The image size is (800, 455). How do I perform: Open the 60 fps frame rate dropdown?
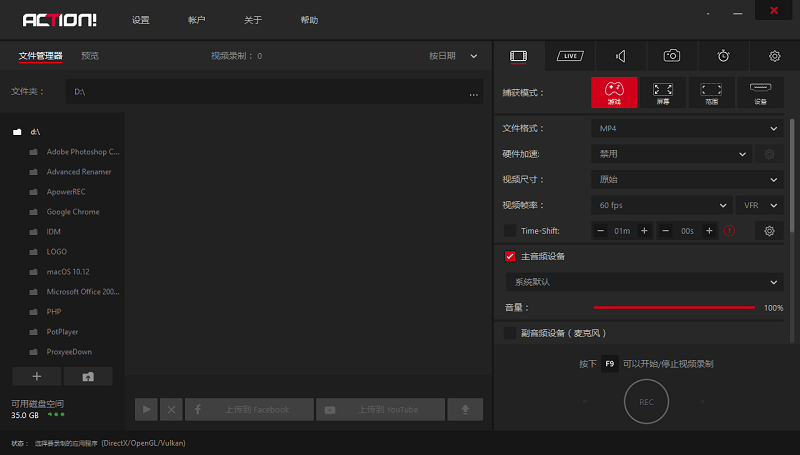[661, 205]
